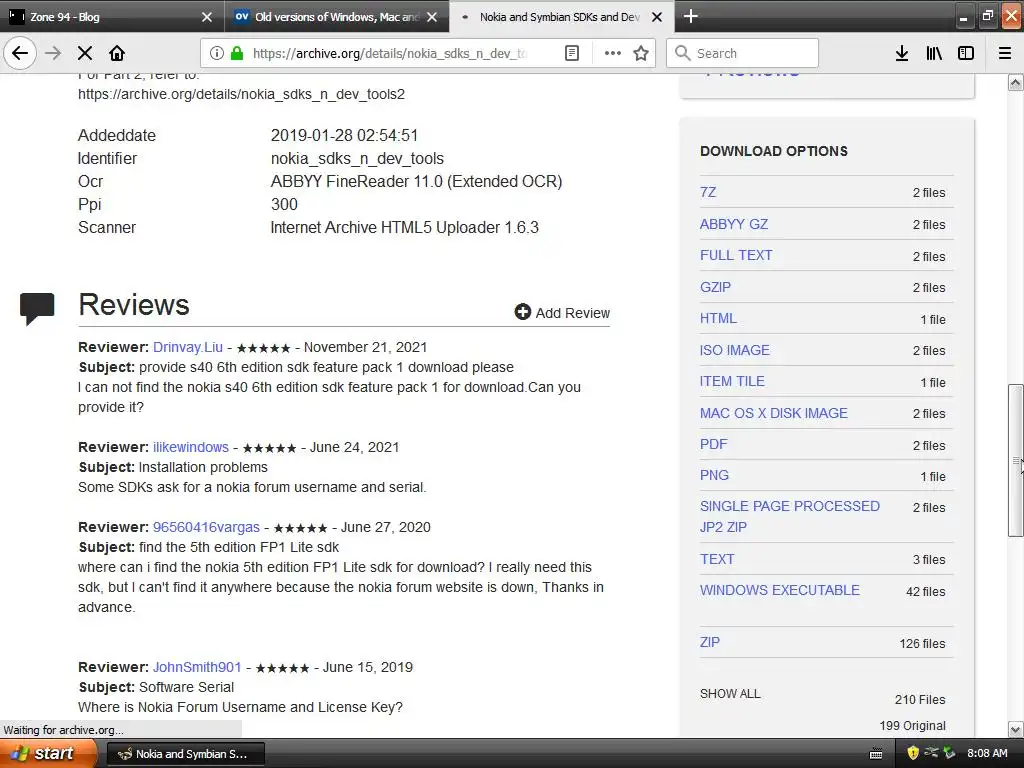This screenshot has width=1024, height=768.
Task: Click the security shield tray icon
Action: click(913, 753)
